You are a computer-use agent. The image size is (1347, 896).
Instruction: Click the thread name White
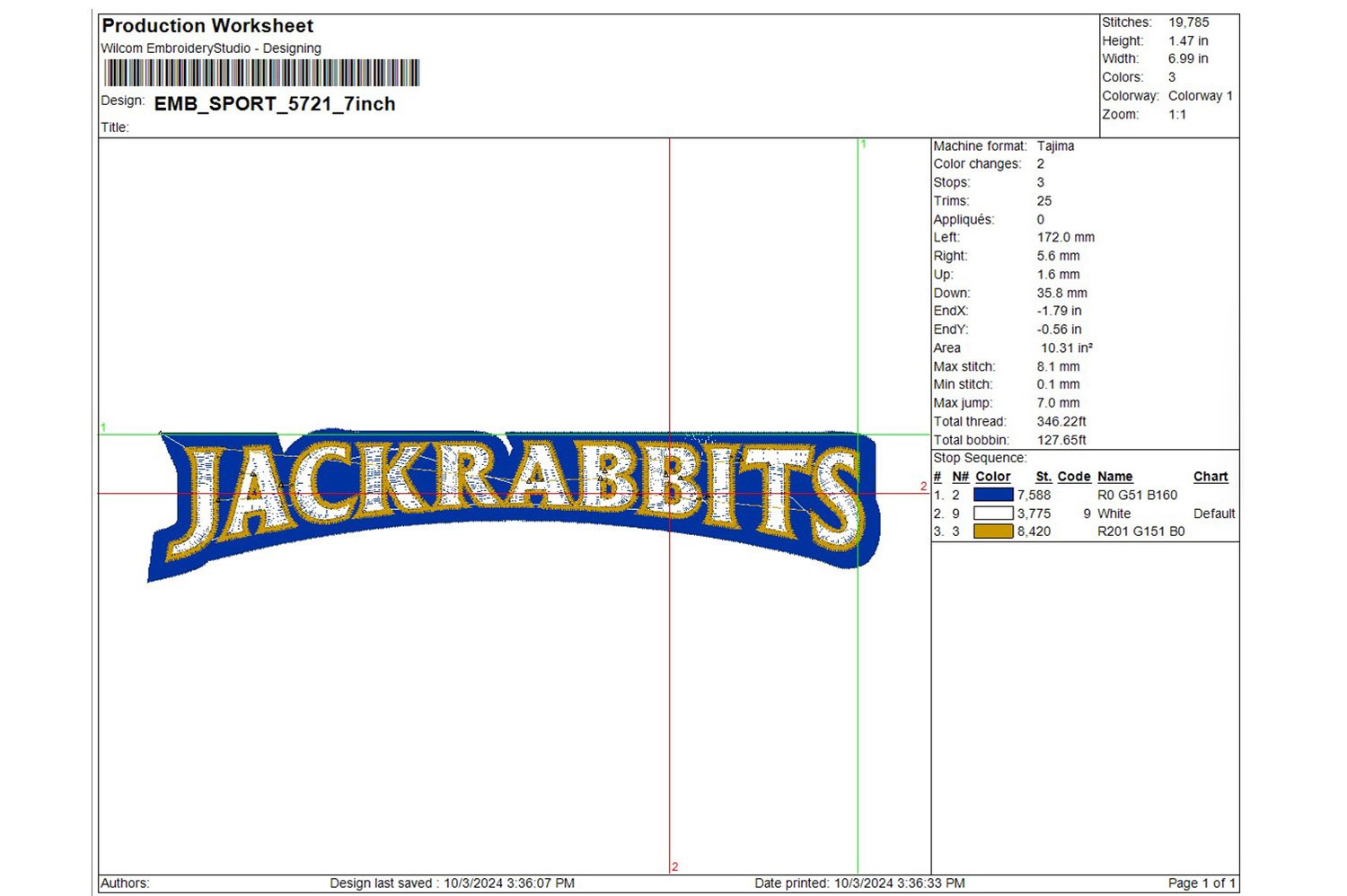pos(1114,514)
